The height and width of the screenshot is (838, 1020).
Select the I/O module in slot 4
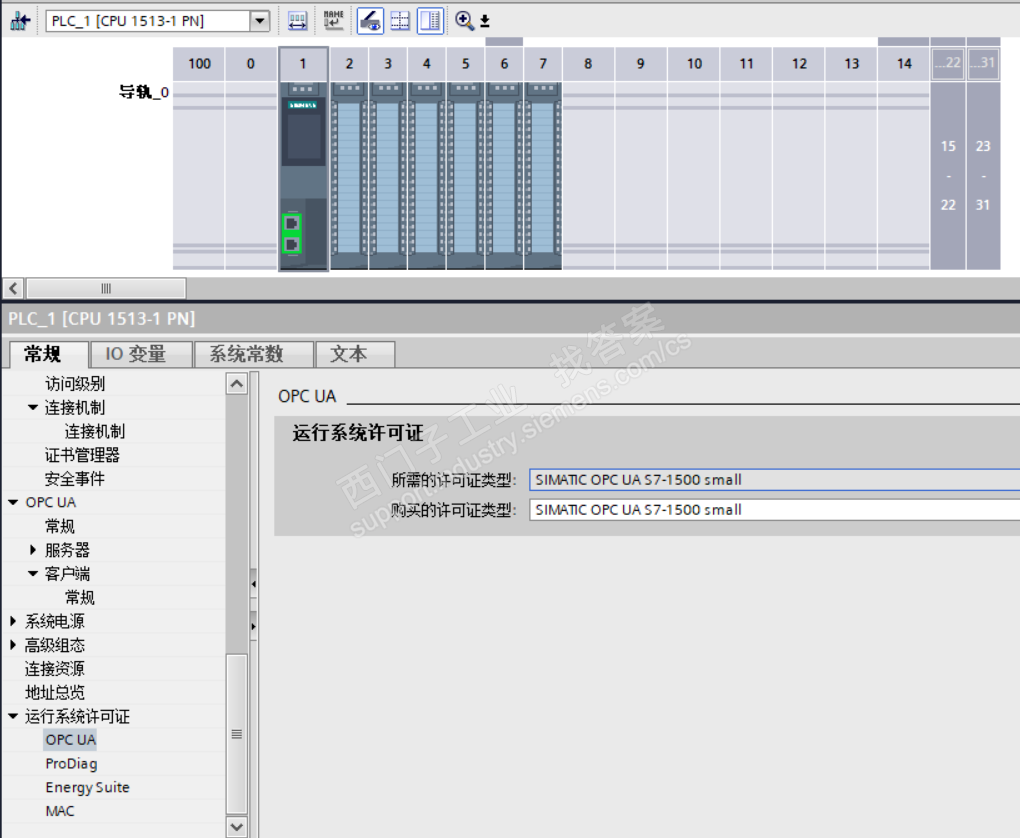point(427,174)
